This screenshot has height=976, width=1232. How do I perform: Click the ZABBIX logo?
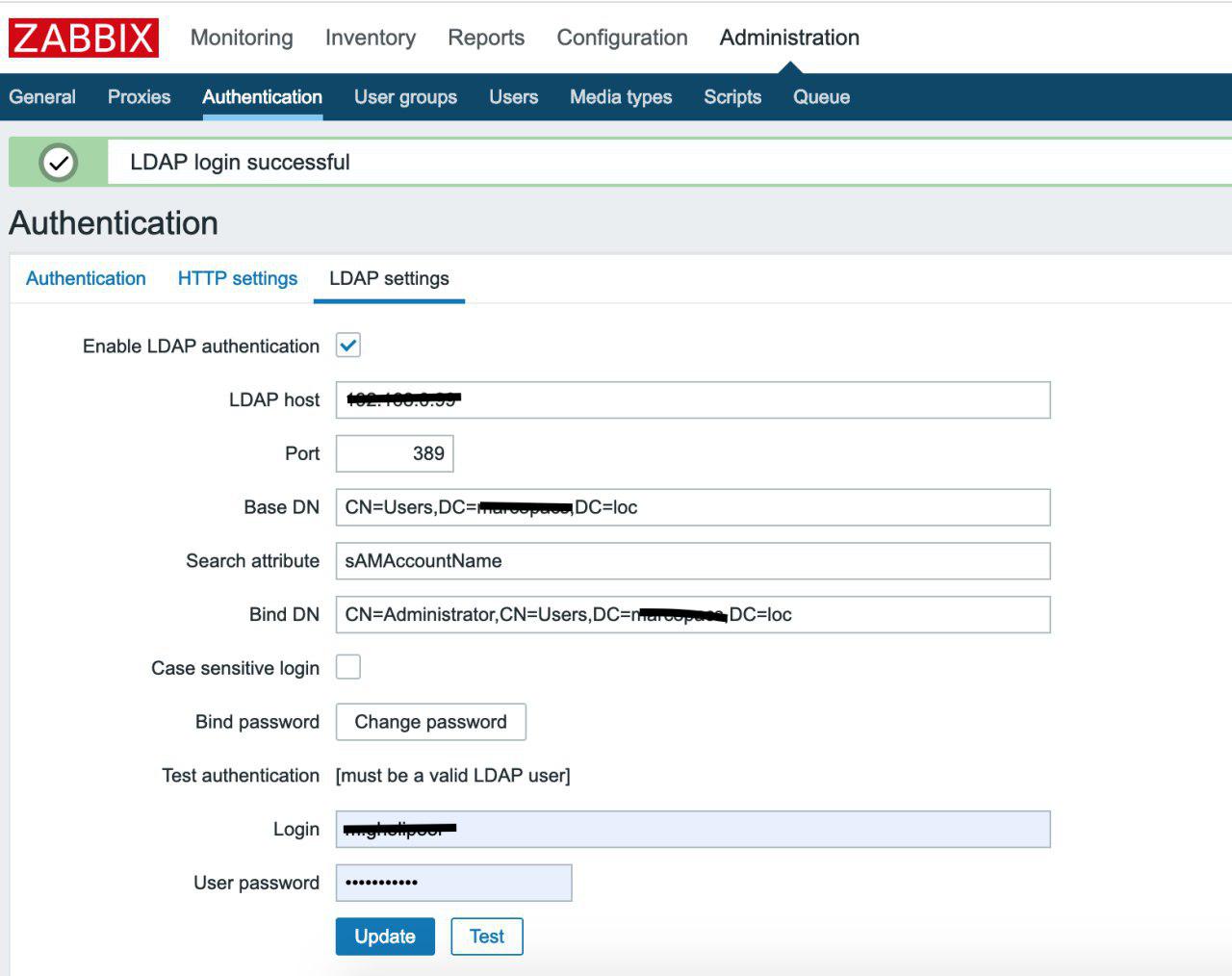84,38
